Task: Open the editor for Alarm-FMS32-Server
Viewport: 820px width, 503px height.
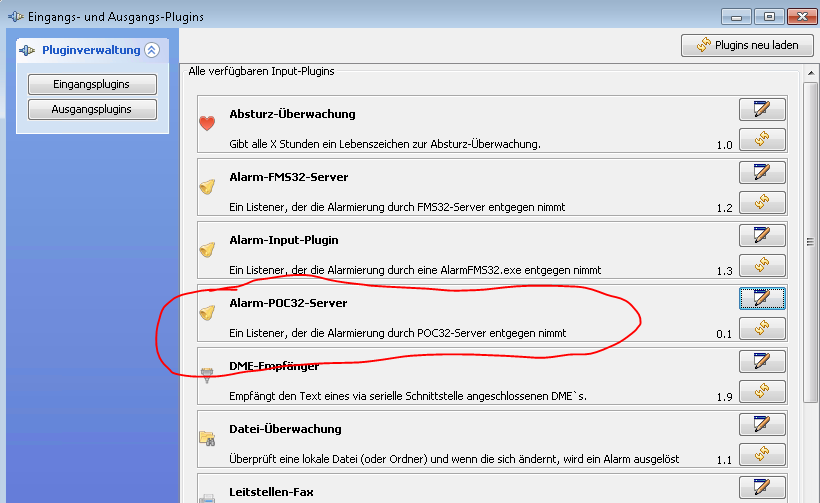Action: (x=762, y=172)
